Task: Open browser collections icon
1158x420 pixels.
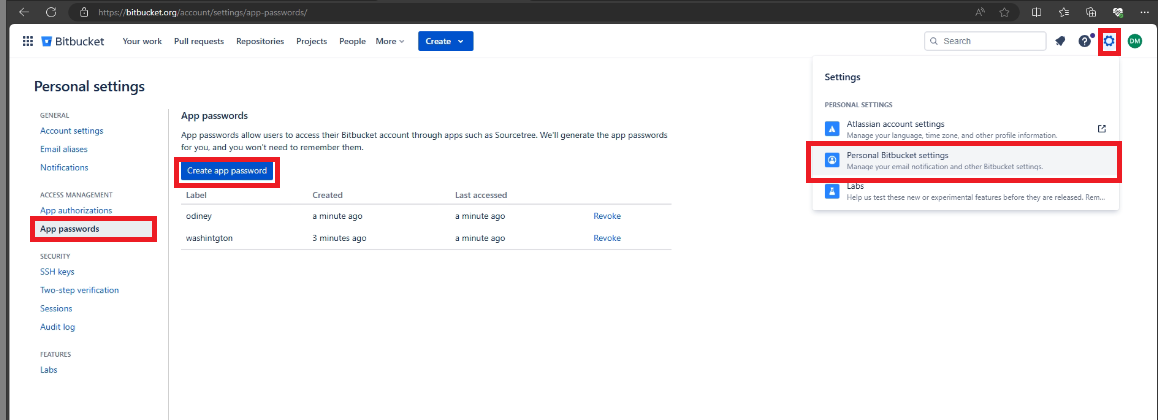Action: 1091,12
